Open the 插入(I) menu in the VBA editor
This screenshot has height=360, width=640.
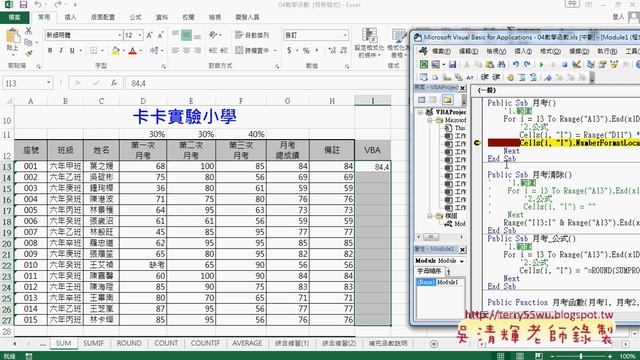[x=523, y=51]
